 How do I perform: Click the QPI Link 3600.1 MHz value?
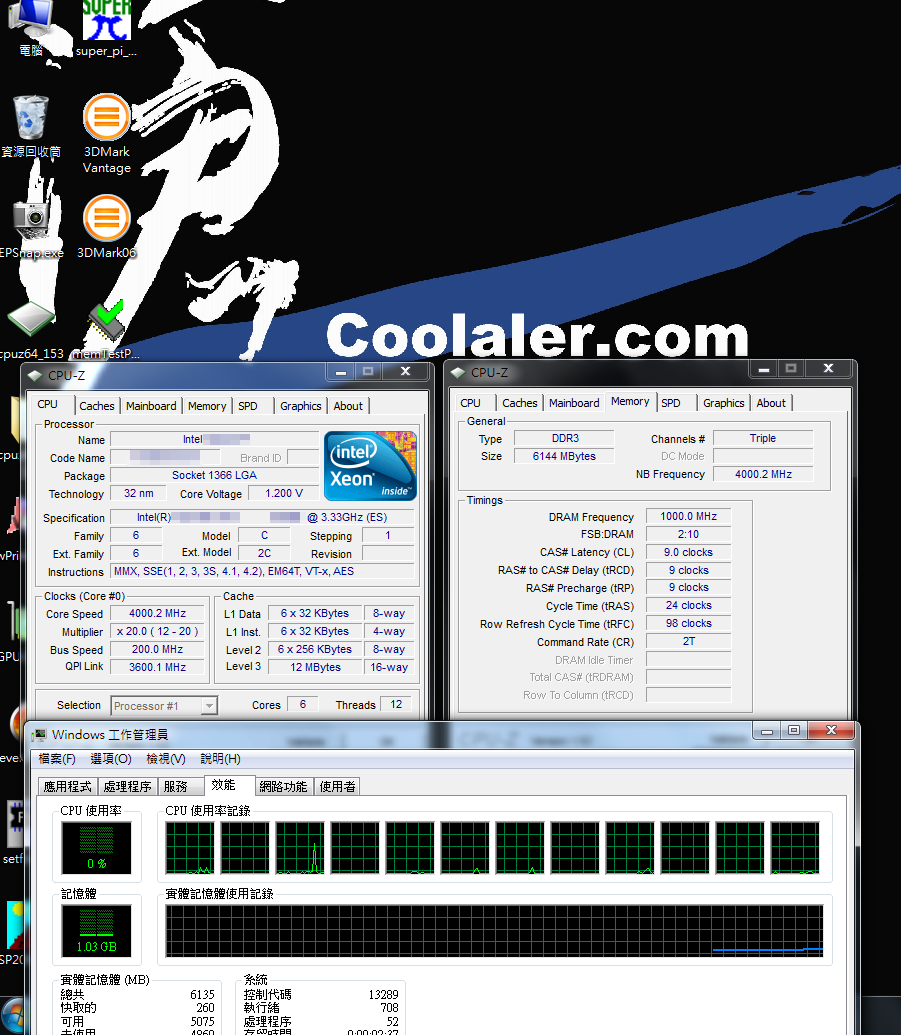click(x=158, y=667)
